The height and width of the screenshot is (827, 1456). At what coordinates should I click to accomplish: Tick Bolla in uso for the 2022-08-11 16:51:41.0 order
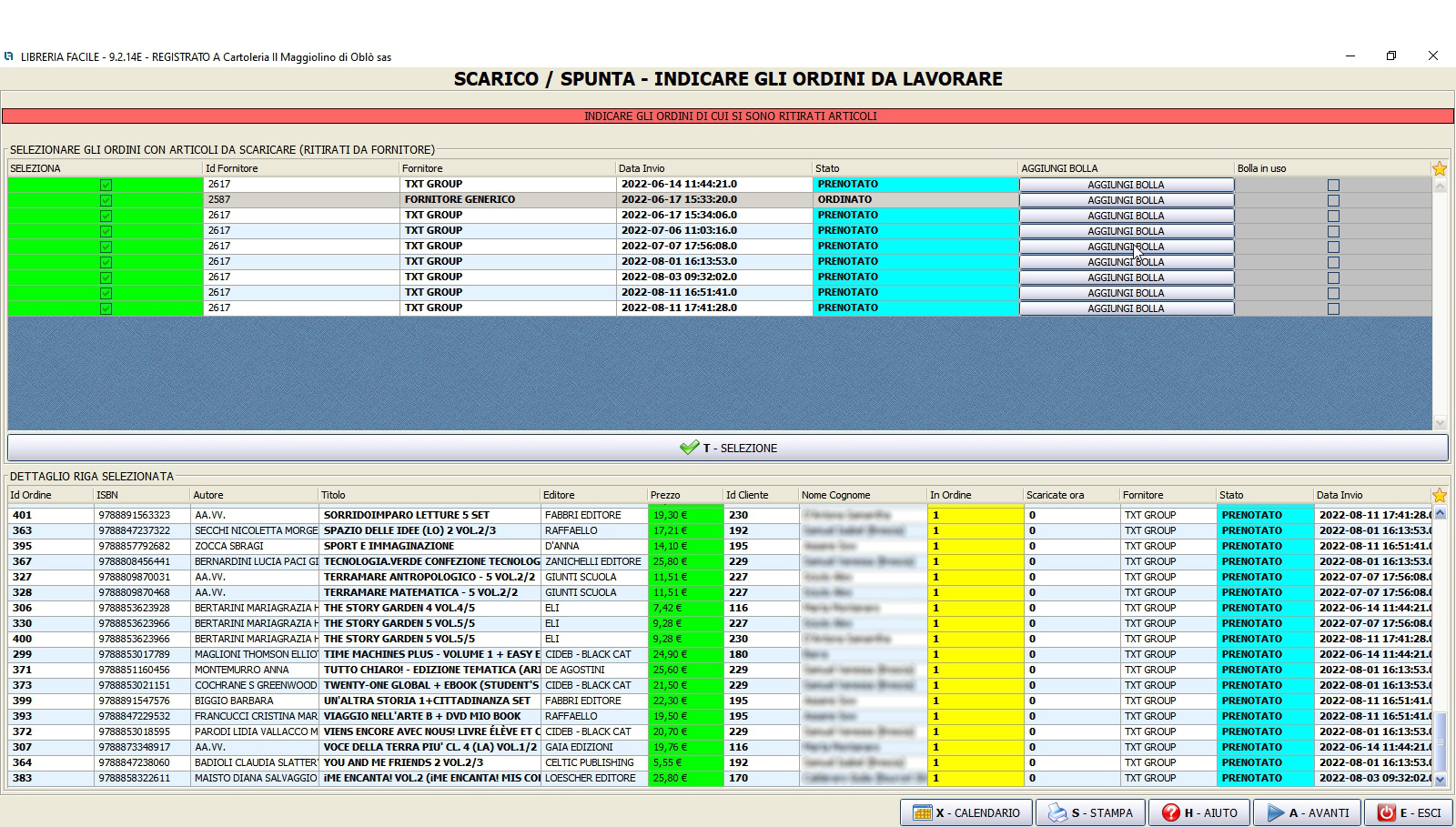1333,293
